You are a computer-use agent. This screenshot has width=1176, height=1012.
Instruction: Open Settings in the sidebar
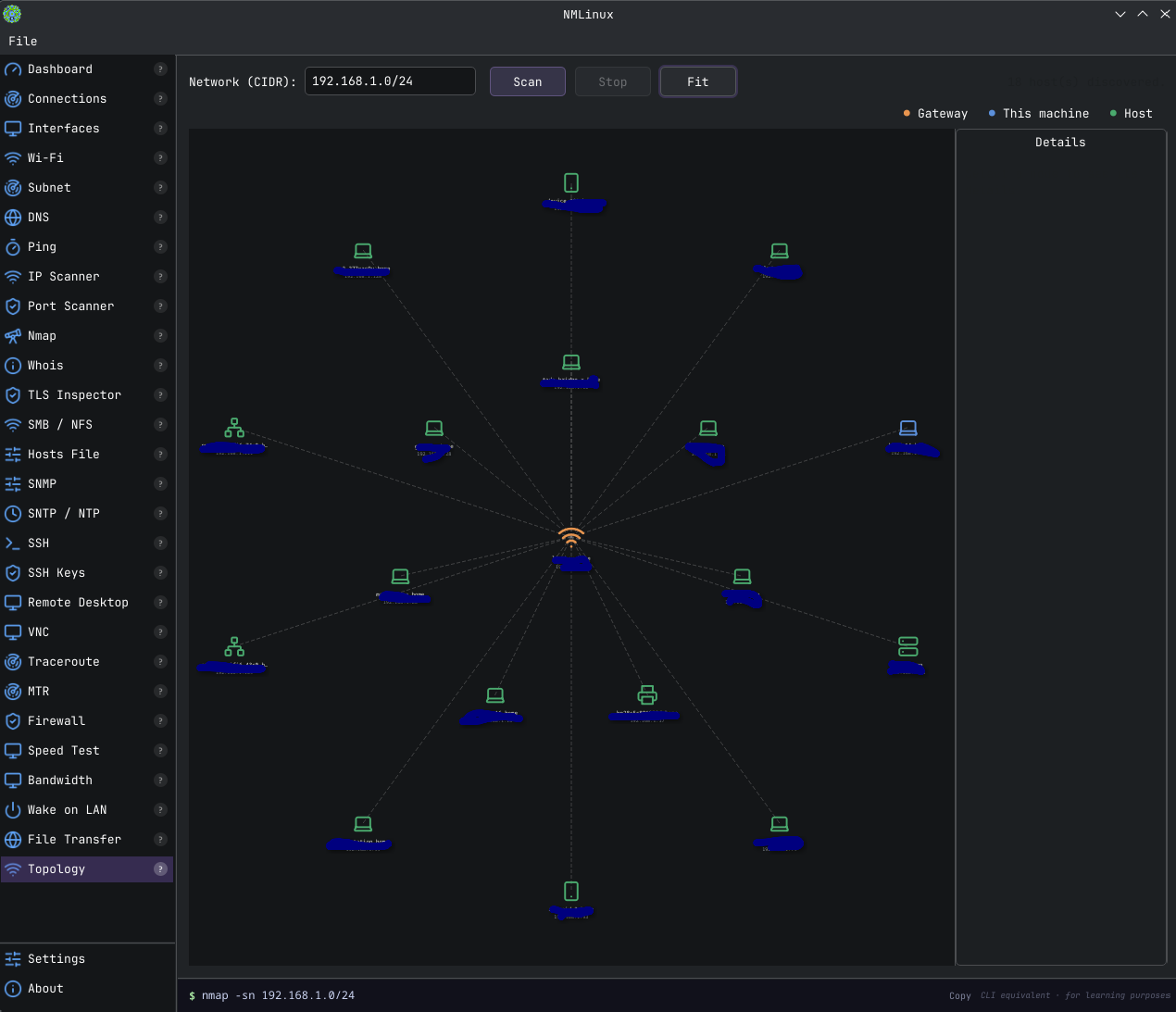click(87, 959)
